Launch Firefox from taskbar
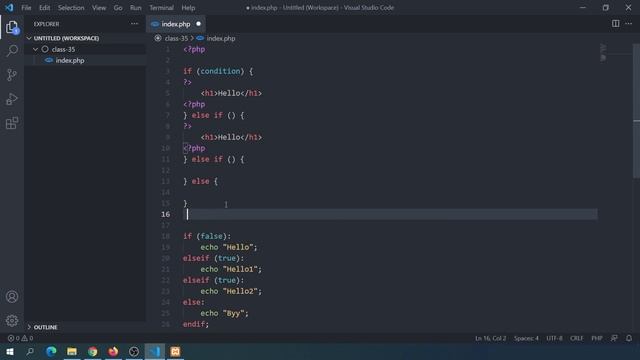The height and width of the screenshot is (360, 640). (x=113, y=351)
